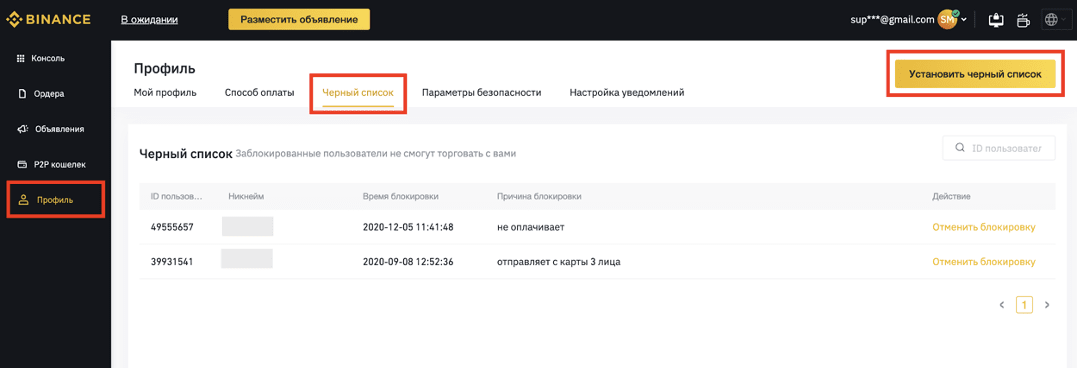Click the Binance logo icon
This screenshot has height=368, width=1078.
(14, 19)
